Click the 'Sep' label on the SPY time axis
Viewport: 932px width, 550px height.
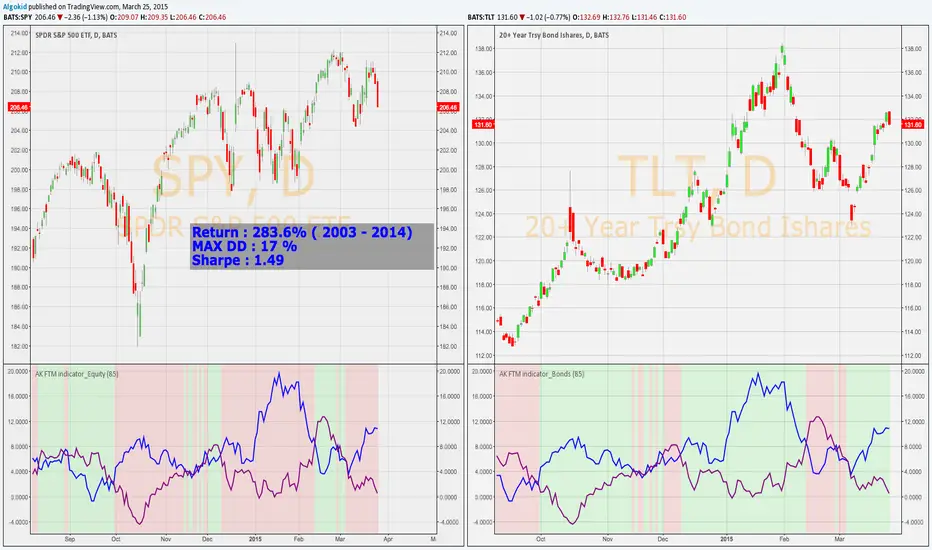(70, 539)
